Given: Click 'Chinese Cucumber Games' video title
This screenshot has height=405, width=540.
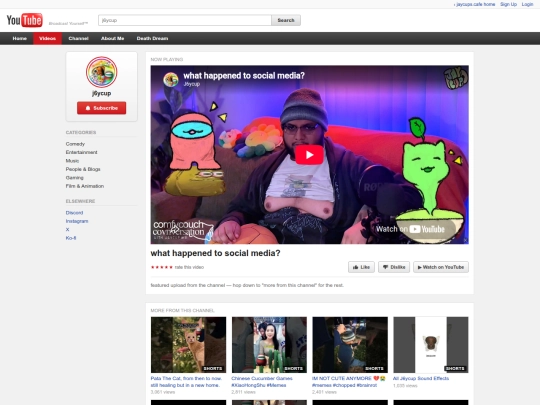Looking at the screenshot, I should (262, 382).
